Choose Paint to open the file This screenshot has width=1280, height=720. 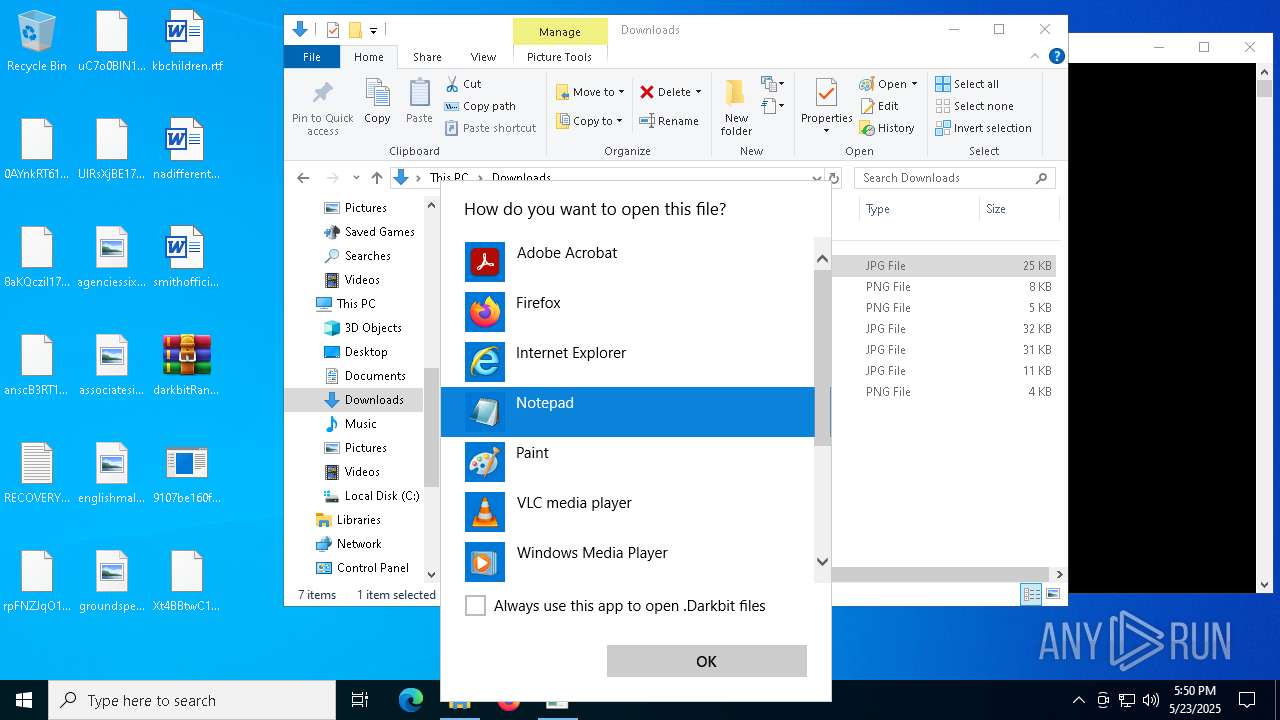click(628, 462)
